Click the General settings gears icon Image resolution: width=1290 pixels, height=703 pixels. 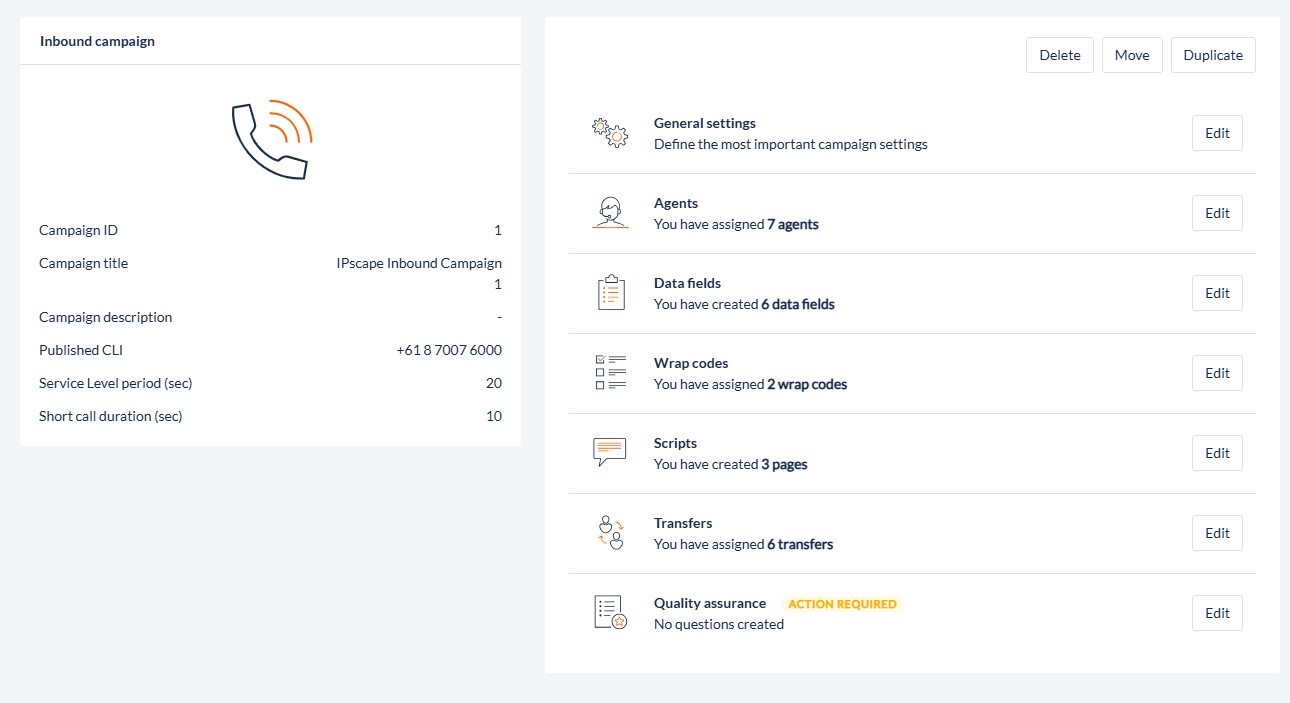coord(610,132)
